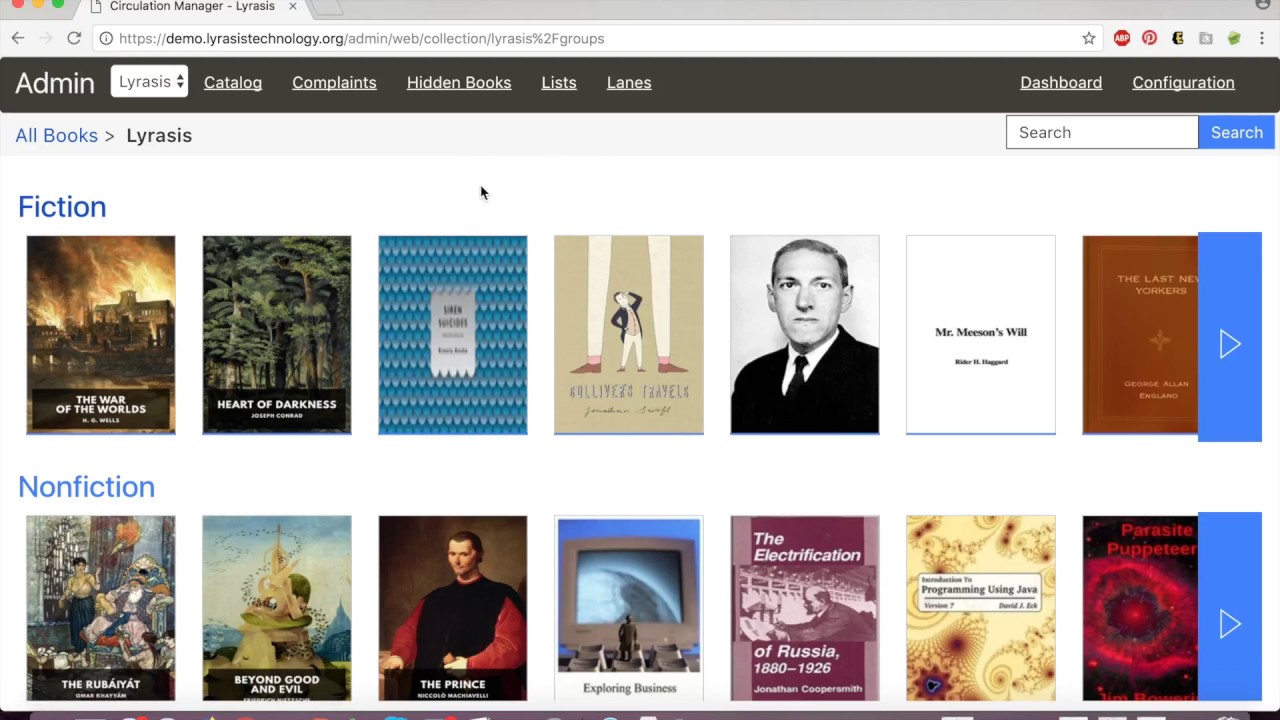Open the Gulliver's Travels book cover

click(x=629, y=335)
